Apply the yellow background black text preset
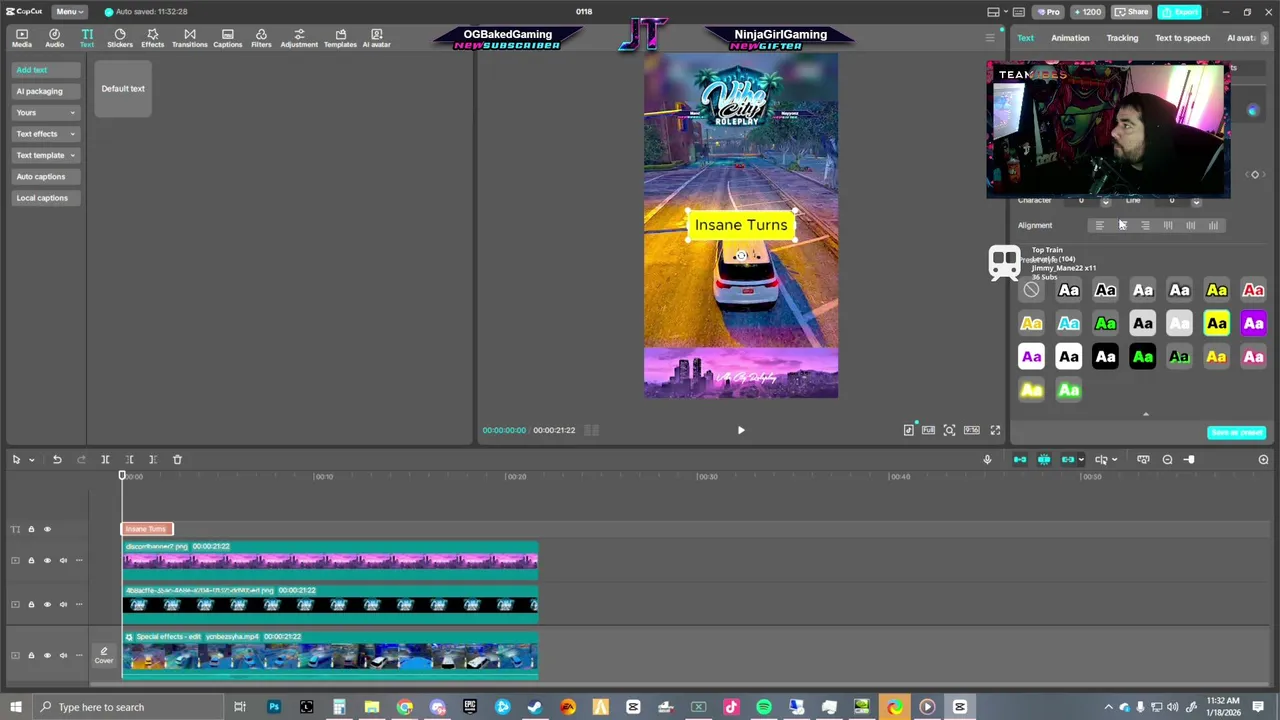The width and height of the screenshot is (1280, 720). tap(1217, 323)
